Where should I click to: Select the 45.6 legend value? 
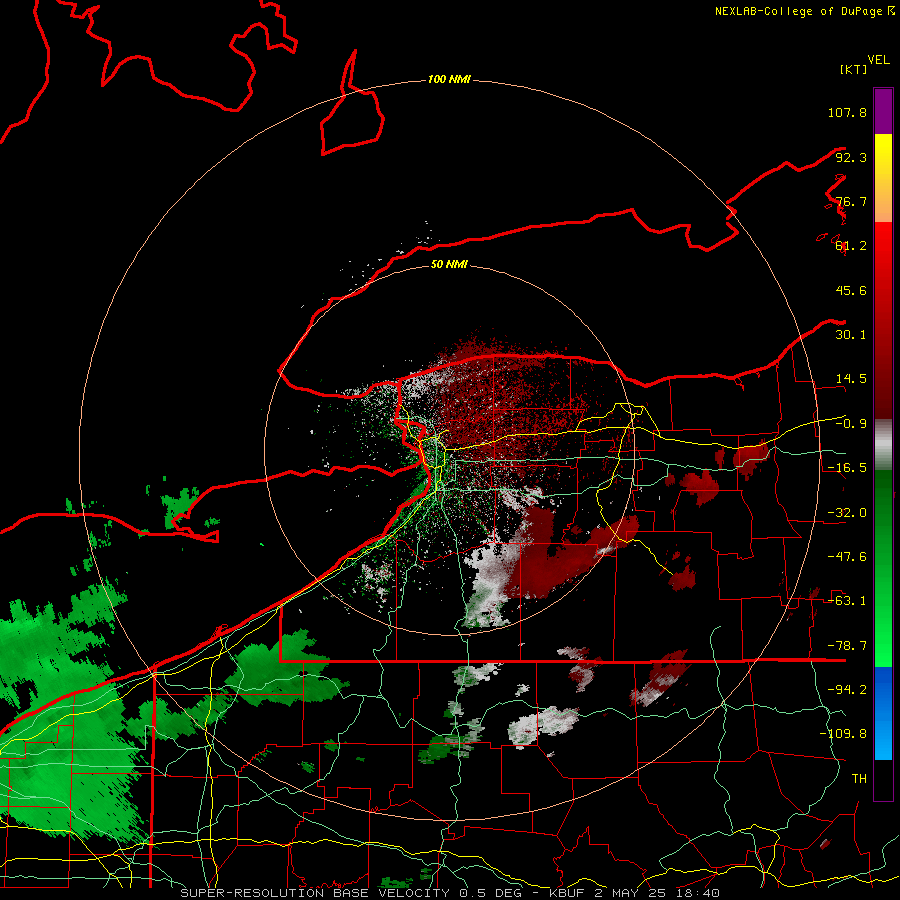point(851,290)
